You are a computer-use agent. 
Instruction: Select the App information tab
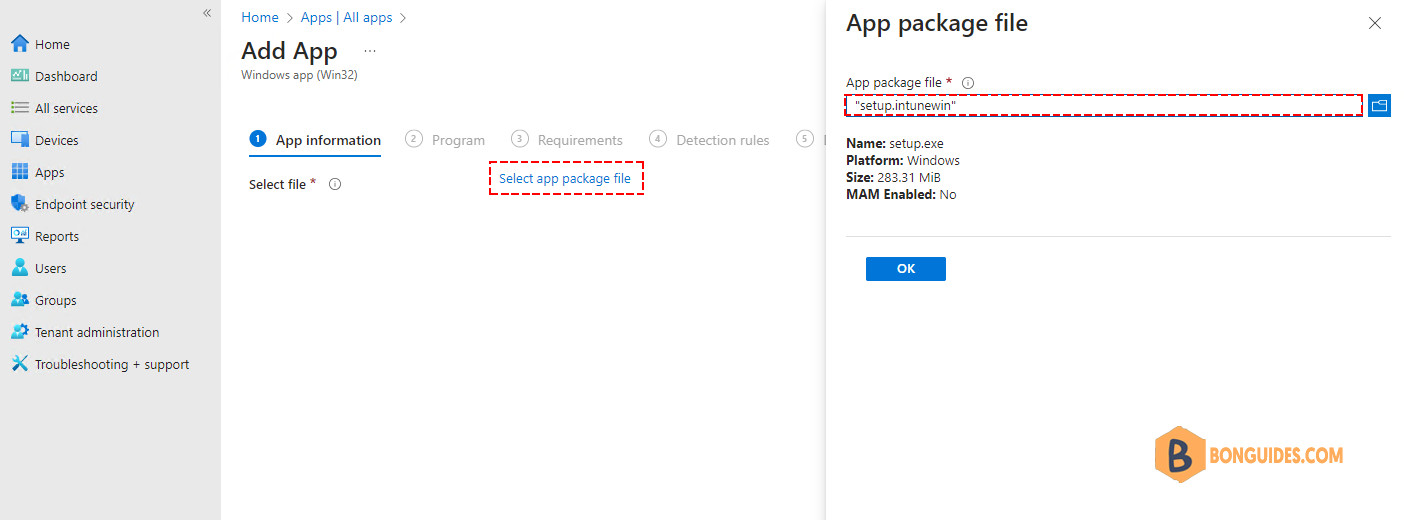click(x=315, y=140)
